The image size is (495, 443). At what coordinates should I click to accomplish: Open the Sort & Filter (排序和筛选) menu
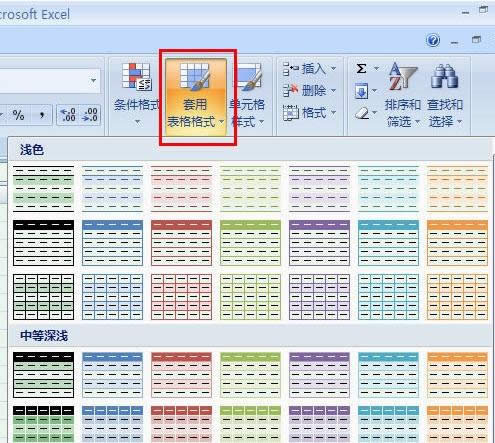tap(403, 95)
